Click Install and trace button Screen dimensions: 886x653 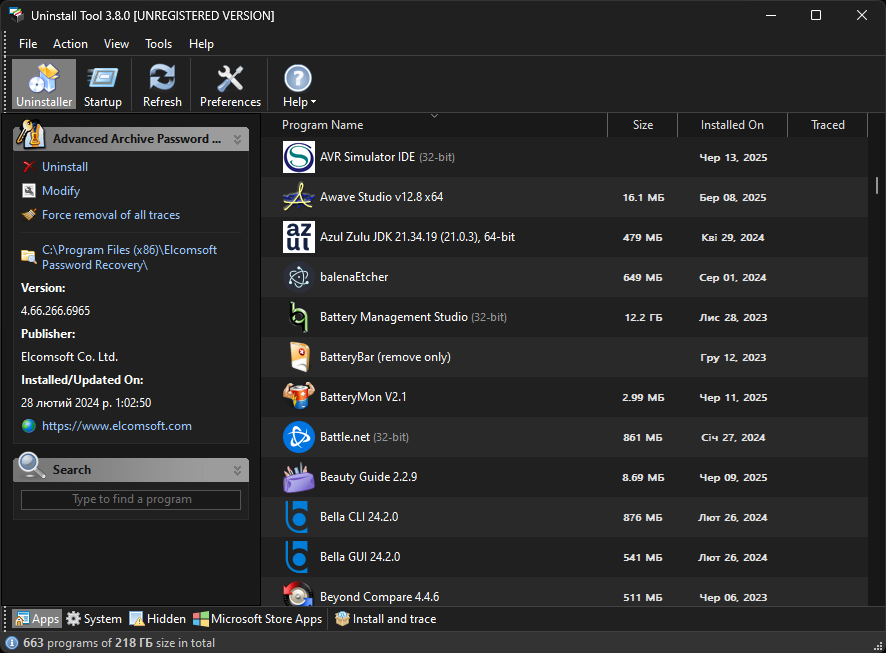click(x=386, y=619)
